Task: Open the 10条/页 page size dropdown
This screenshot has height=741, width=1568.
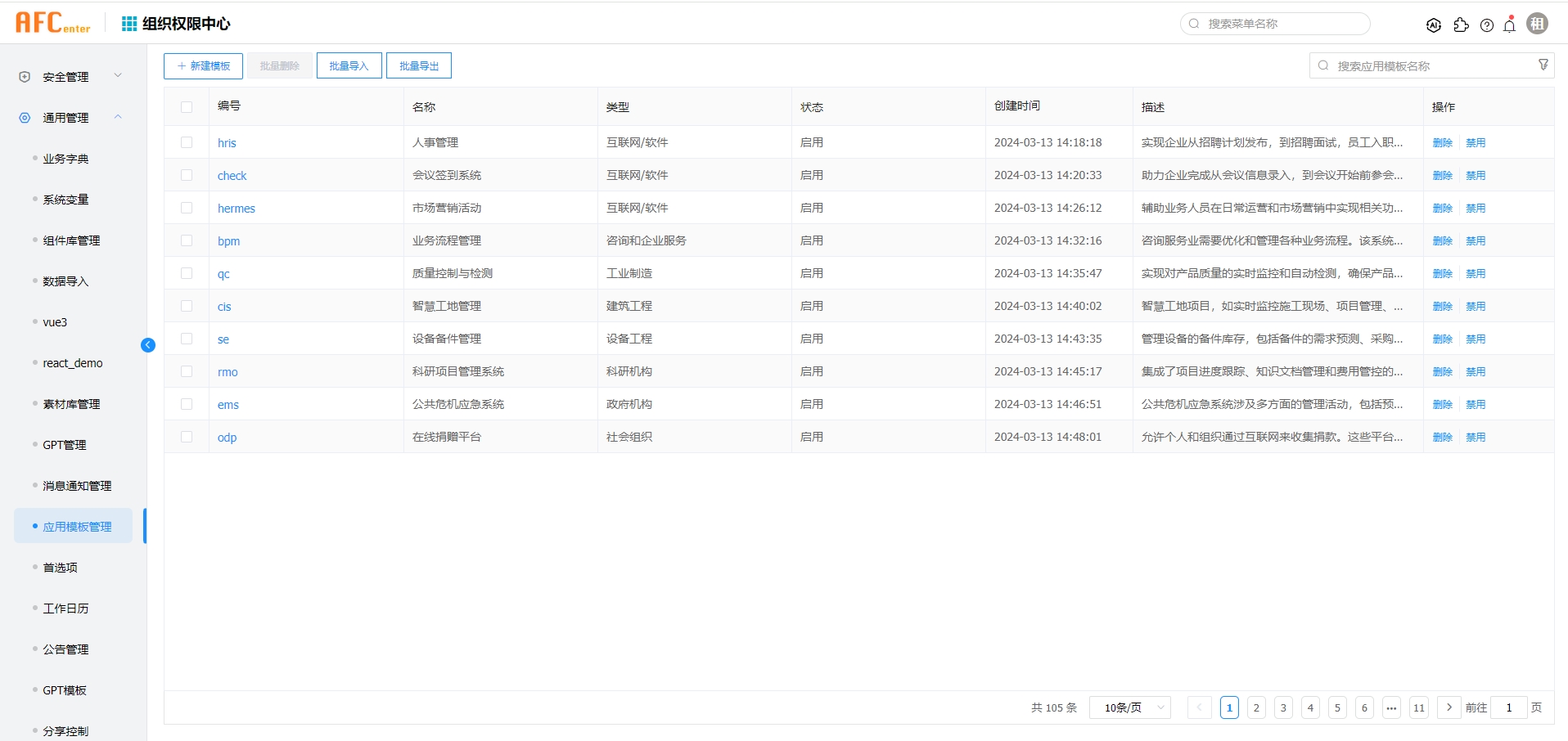Action: pyautogui.click(x=1129, y=707)
